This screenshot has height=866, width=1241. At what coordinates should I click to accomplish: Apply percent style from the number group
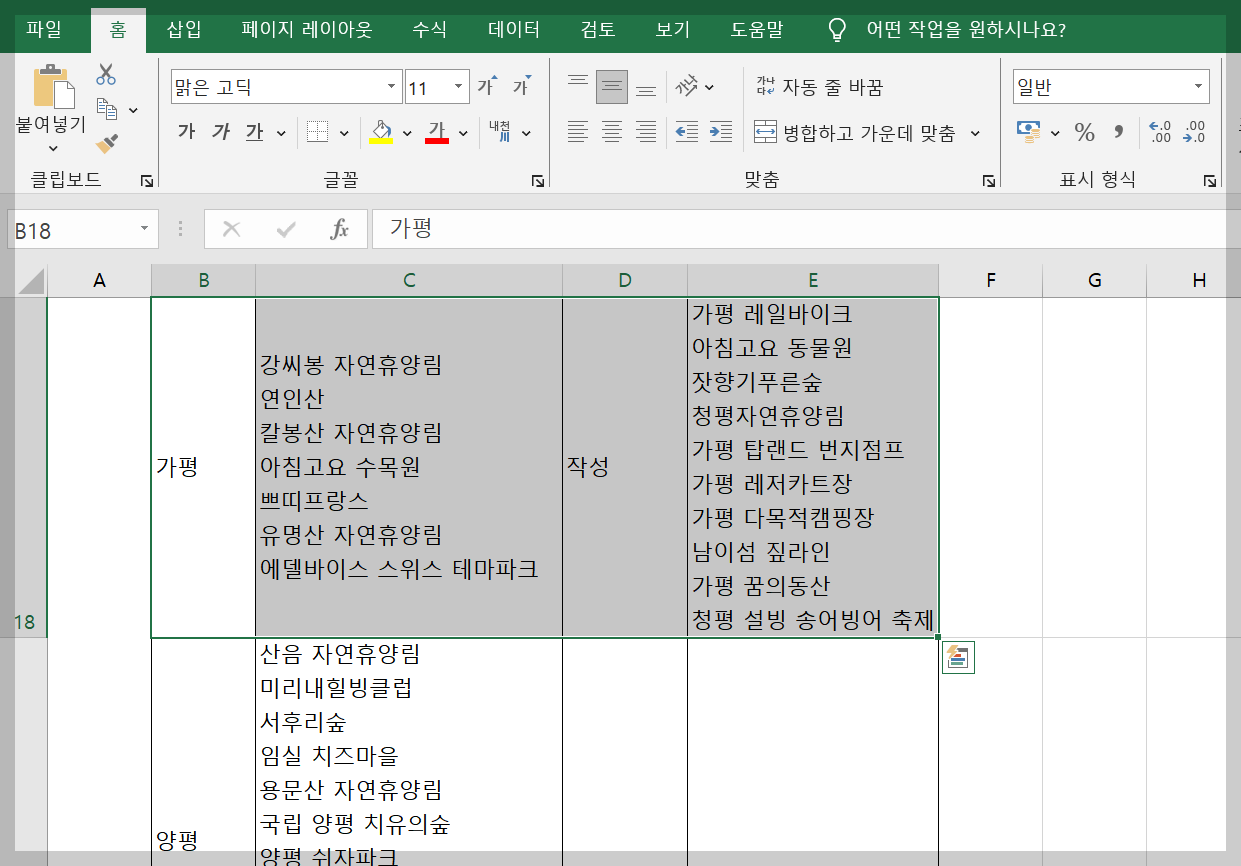(x=1085, y=131)
